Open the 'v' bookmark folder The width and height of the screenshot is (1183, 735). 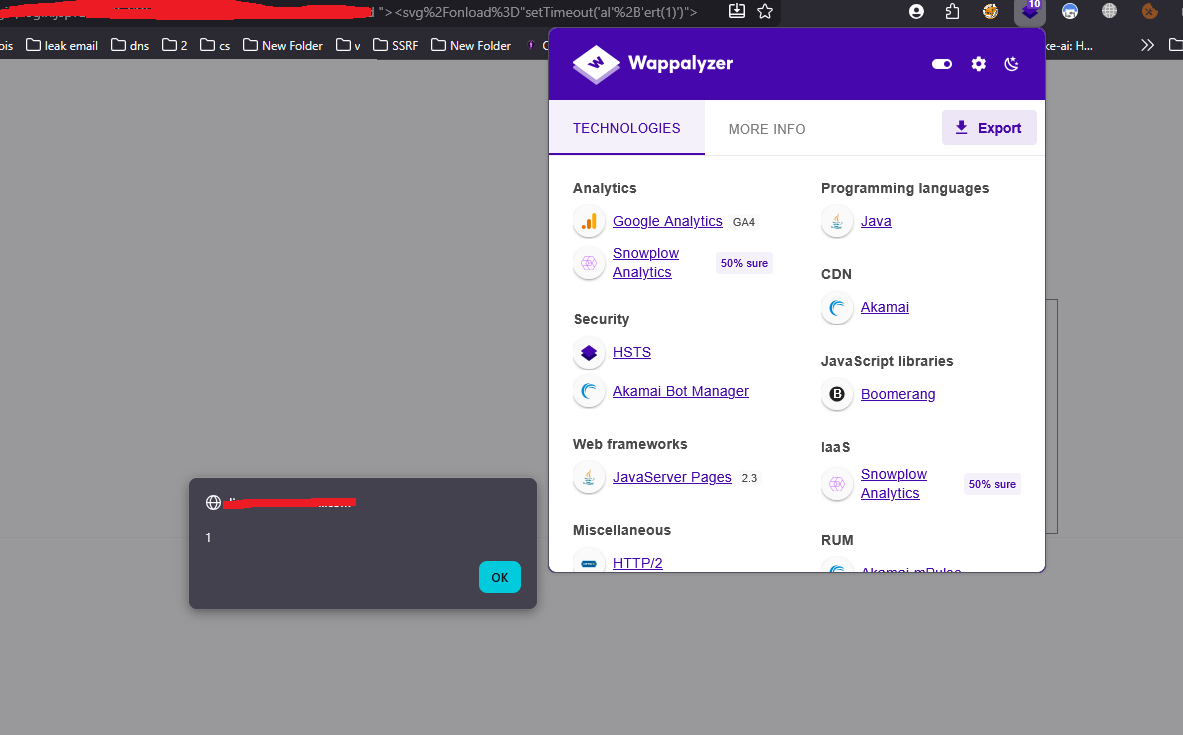click(x=348, y=45)
